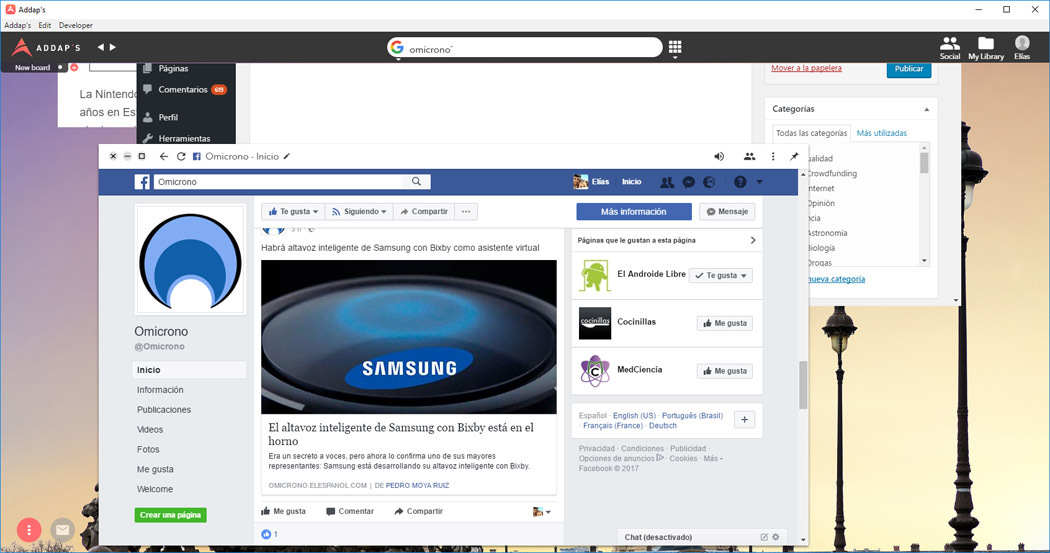
Task: Open the more options ellipsis on page toolbar
Action: pyautogui.click(x=466, y=212)
